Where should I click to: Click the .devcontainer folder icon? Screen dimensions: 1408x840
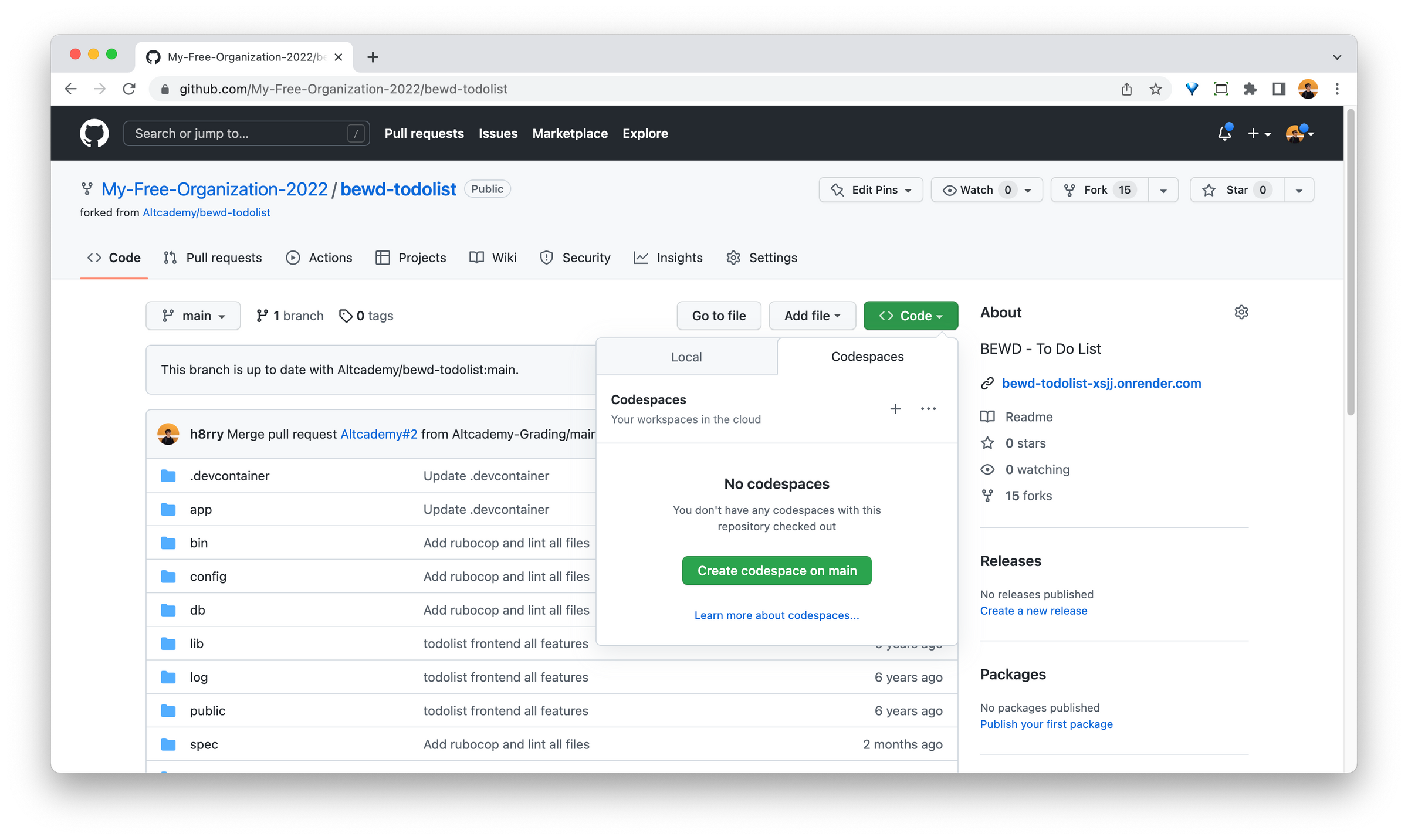168,475
